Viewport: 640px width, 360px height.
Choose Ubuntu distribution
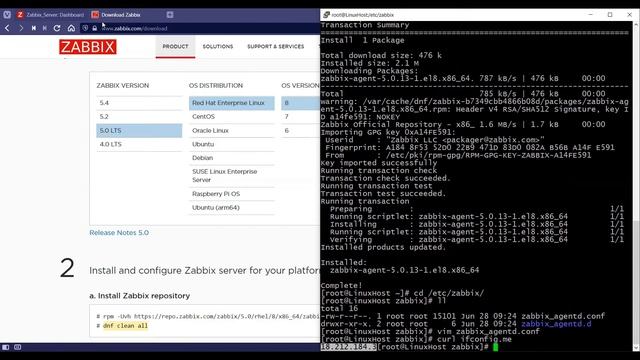(231, 144)
